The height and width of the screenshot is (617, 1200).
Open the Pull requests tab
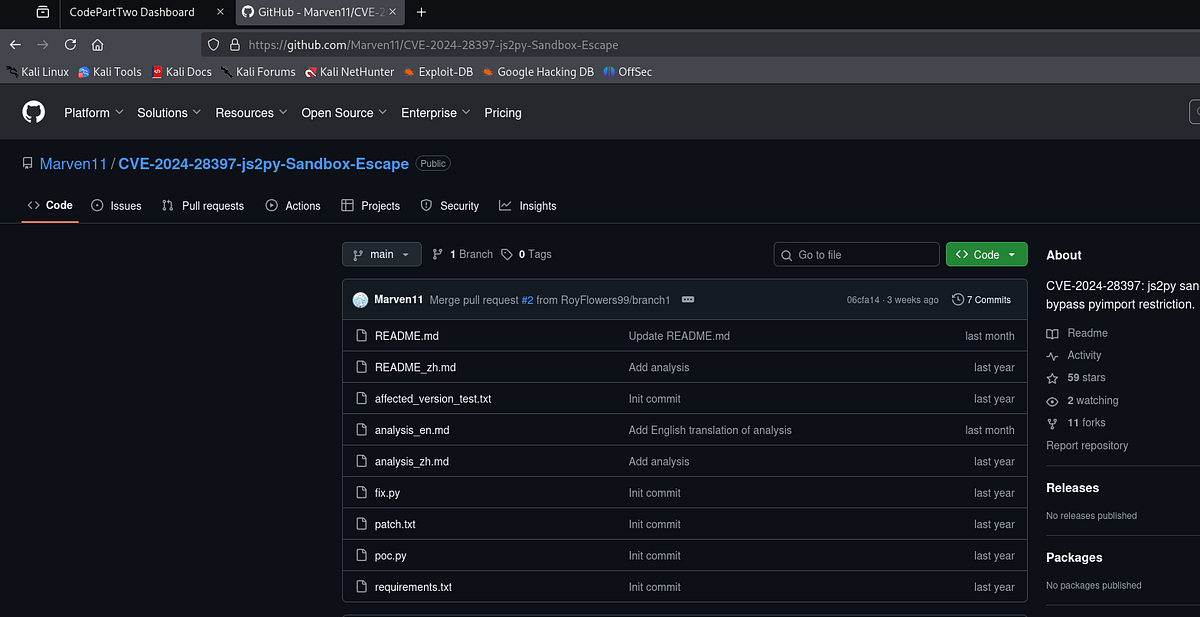coord(202,205)
